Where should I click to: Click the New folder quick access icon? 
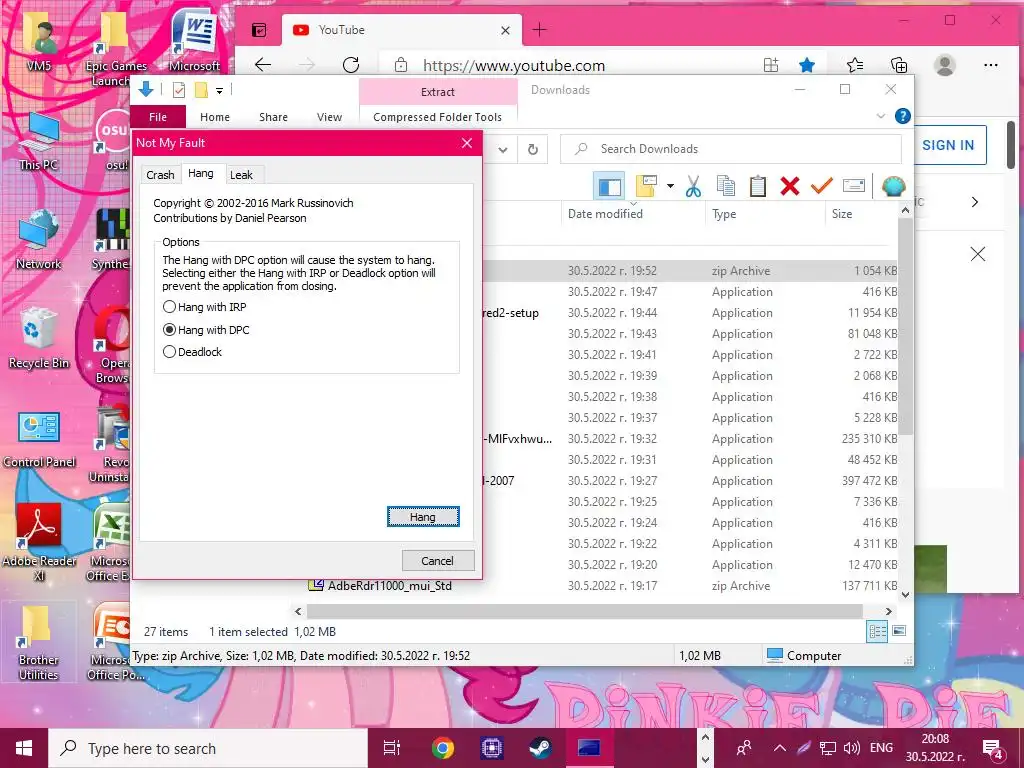pyautogui.click(x=201, y=90)
